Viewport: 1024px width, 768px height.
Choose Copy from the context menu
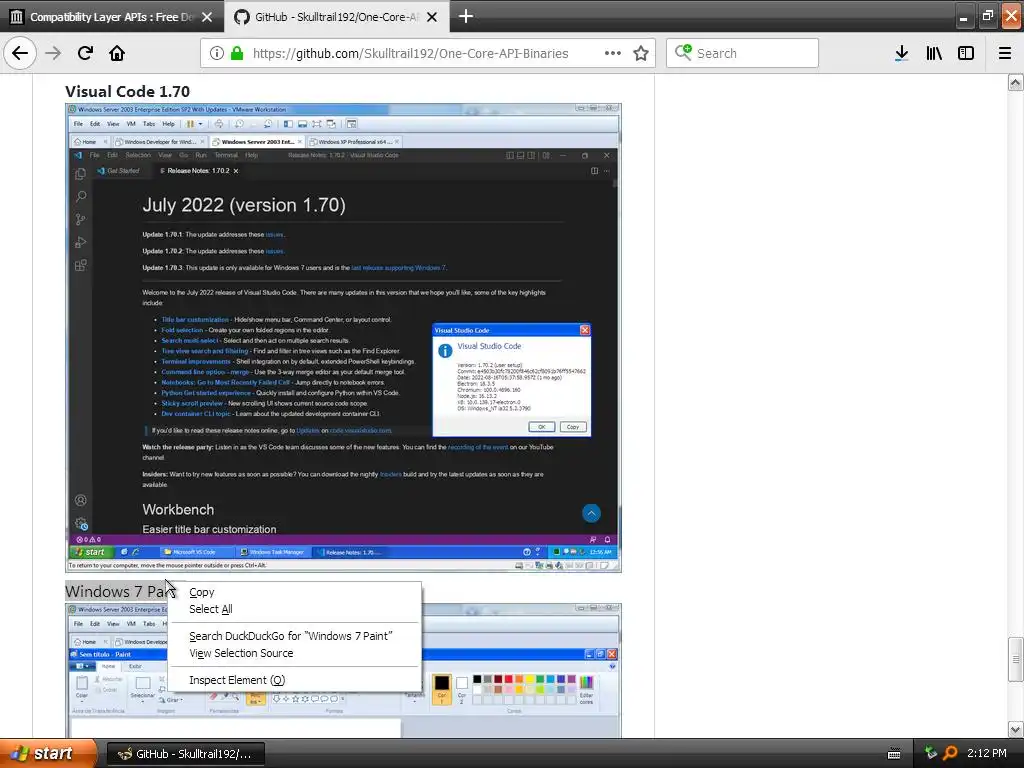click(x=294, y=592)
